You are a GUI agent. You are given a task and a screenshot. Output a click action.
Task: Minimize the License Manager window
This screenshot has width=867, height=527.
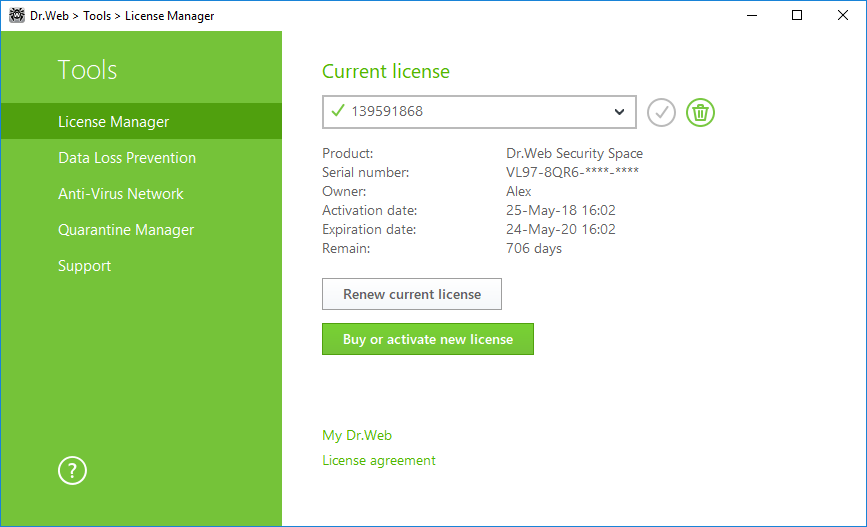[x=751, y=15]
